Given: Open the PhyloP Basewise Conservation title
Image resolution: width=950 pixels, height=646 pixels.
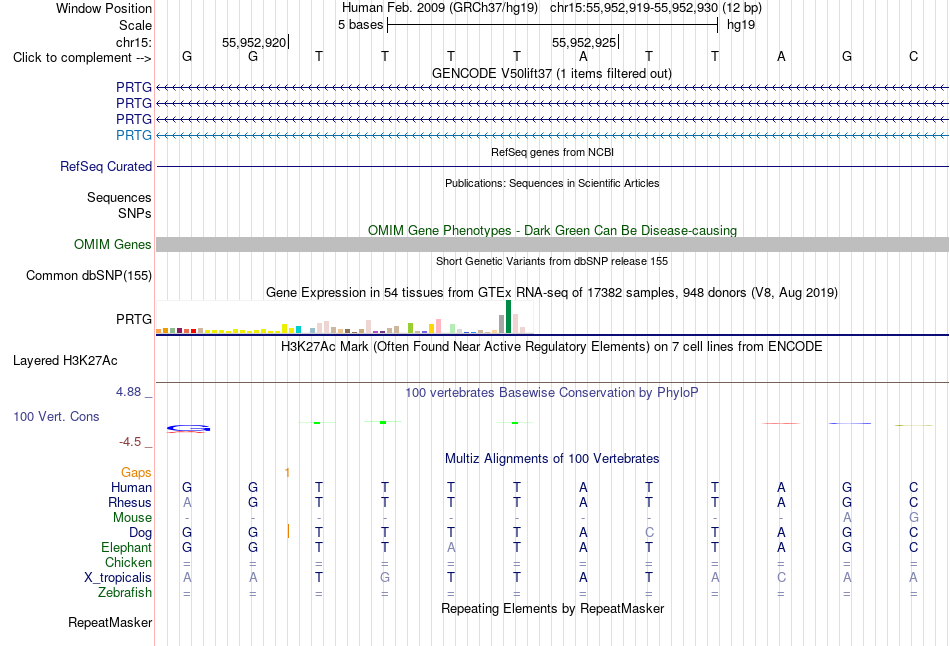Looking at the screenshot, I should click(552, 393).
